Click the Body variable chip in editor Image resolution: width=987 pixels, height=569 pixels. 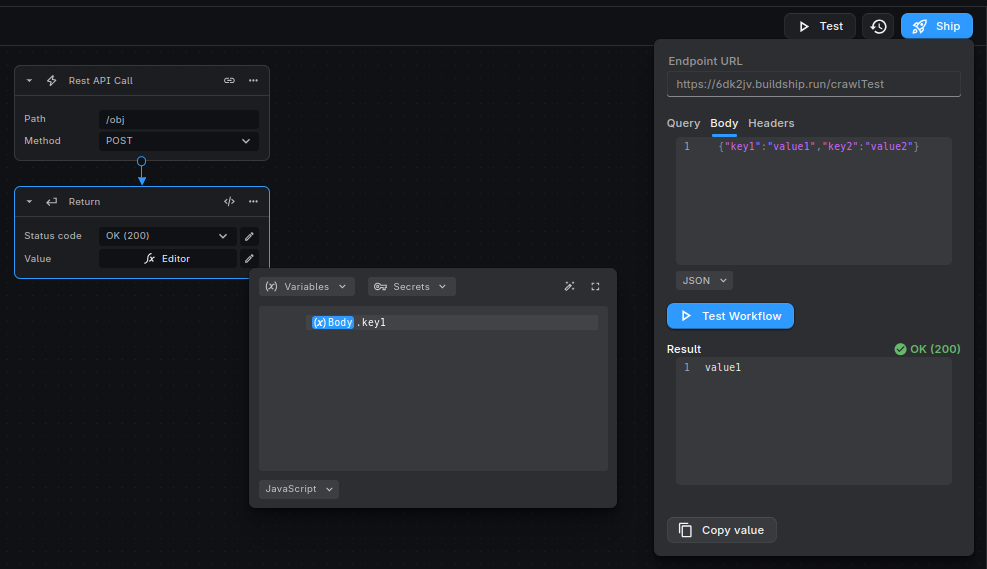pyautogui.click(x=333, y=322)
